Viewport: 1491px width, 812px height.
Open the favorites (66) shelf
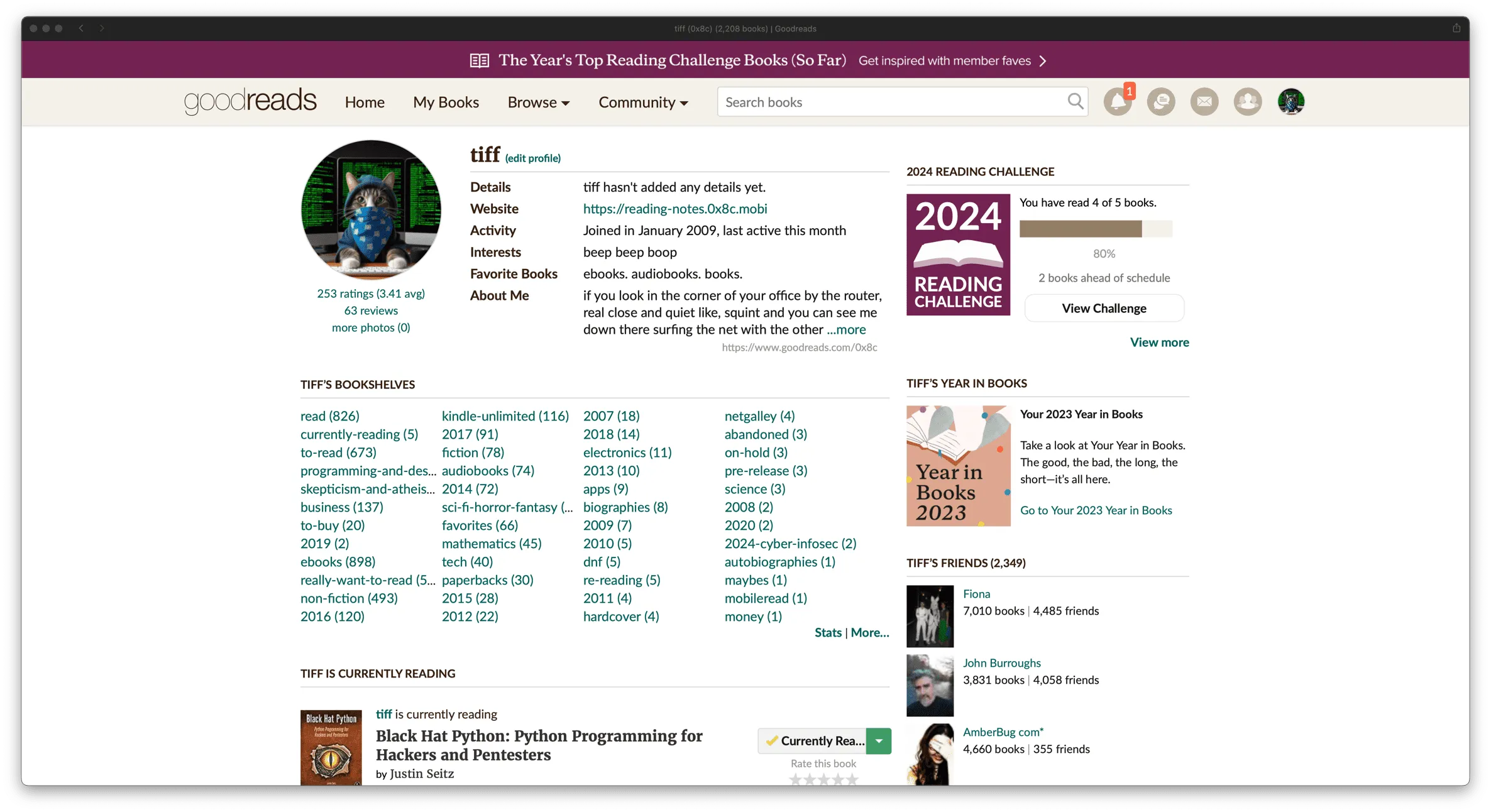480,525
